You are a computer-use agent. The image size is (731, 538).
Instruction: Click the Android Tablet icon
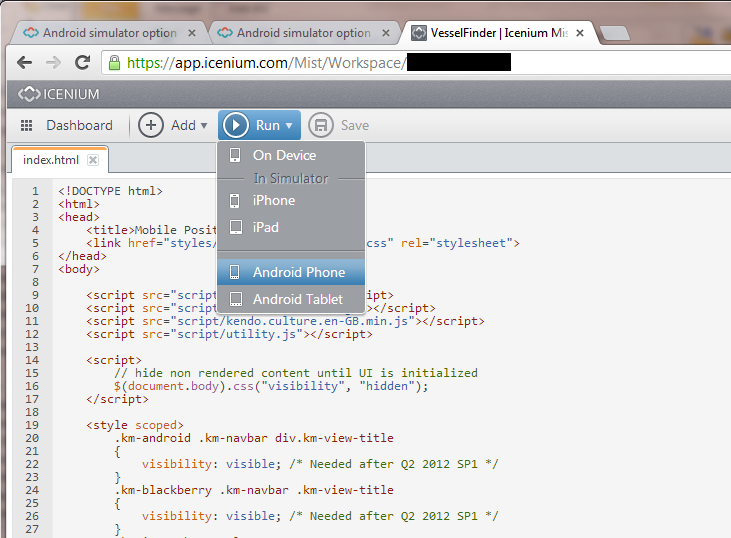click(x=236, y=299)
